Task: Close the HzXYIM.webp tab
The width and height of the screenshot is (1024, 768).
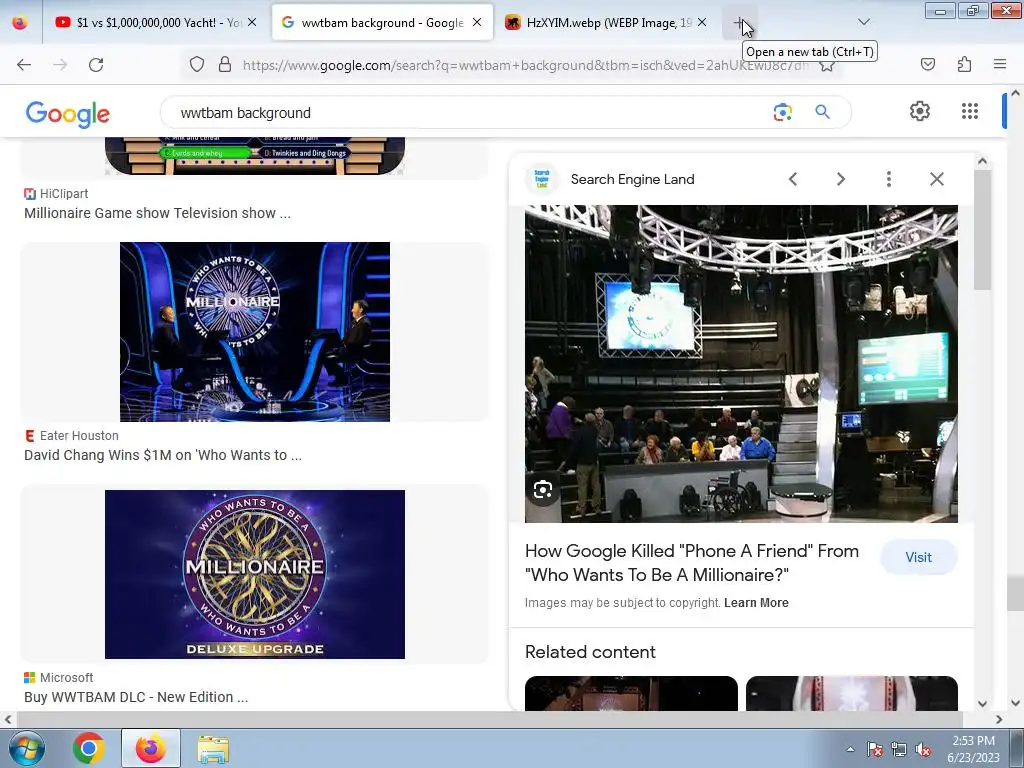Action: pos(702,22)
